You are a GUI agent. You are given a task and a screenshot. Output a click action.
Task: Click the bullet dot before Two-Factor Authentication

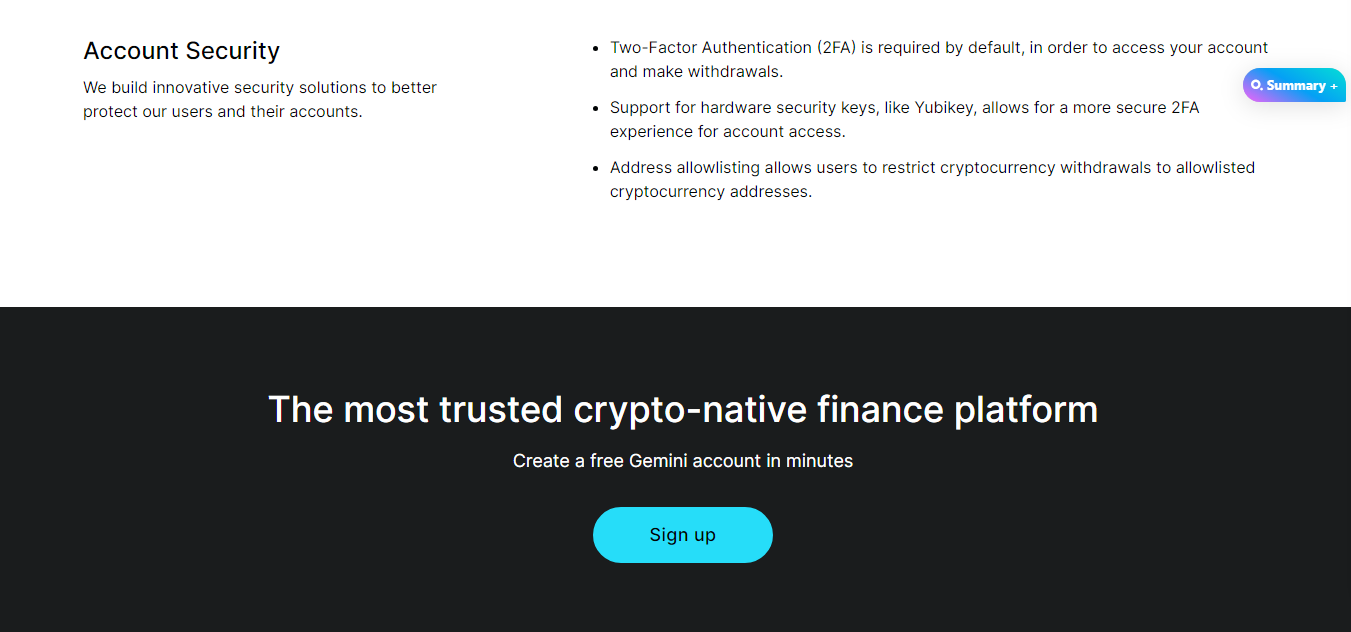click(x=596, y=48)
